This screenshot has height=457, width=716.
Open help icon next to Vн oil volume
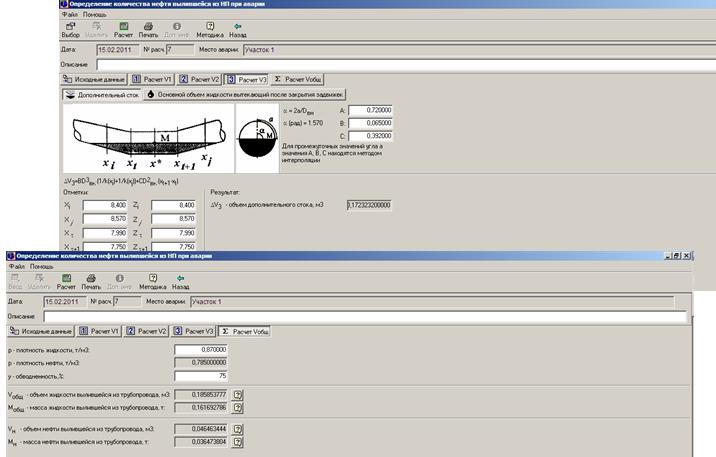point(238,427)
